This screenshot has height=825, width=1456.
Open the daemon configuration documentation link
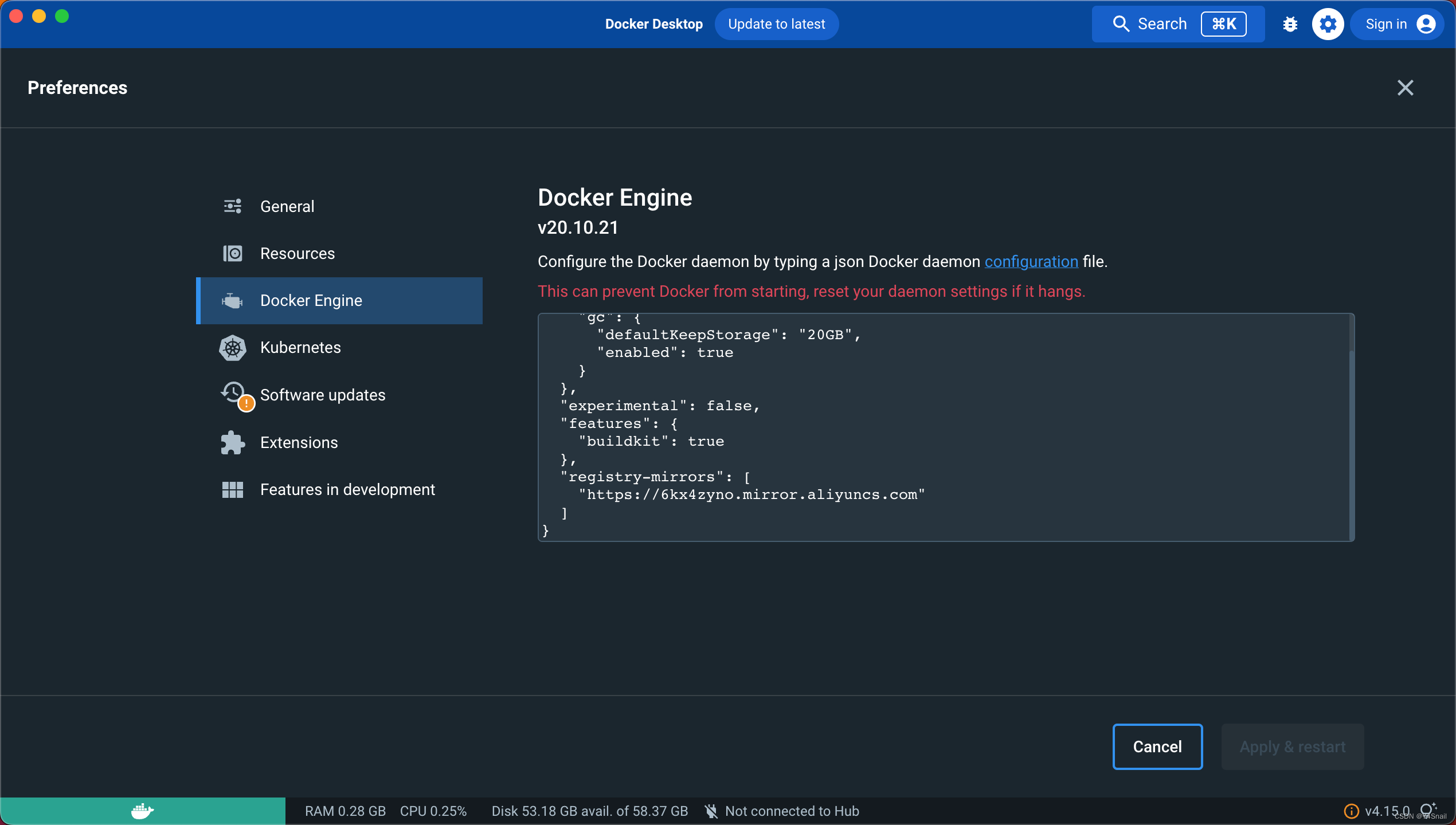[1031, 261]
